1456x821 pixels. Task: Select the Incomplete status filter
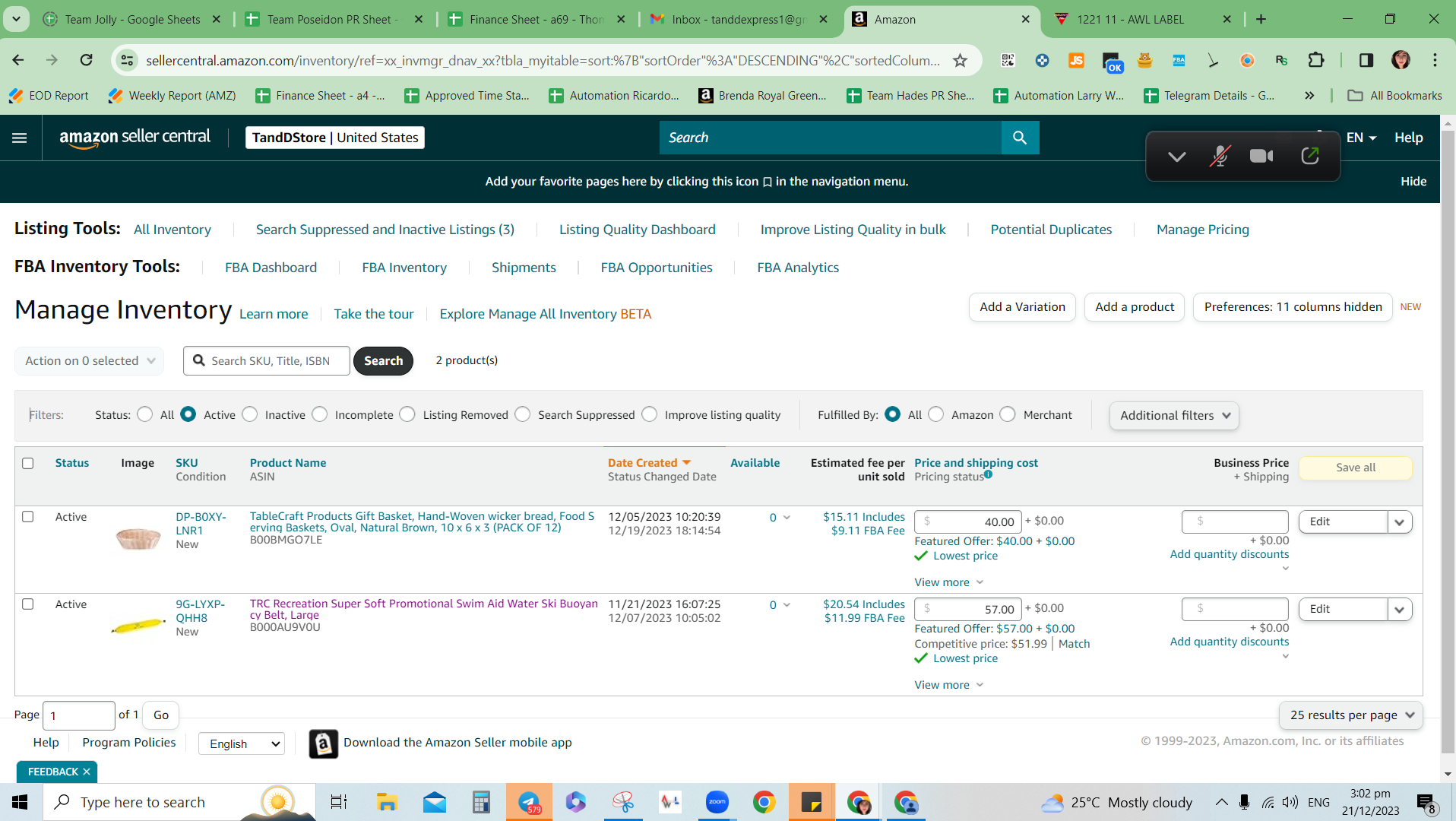click(320, 414)
